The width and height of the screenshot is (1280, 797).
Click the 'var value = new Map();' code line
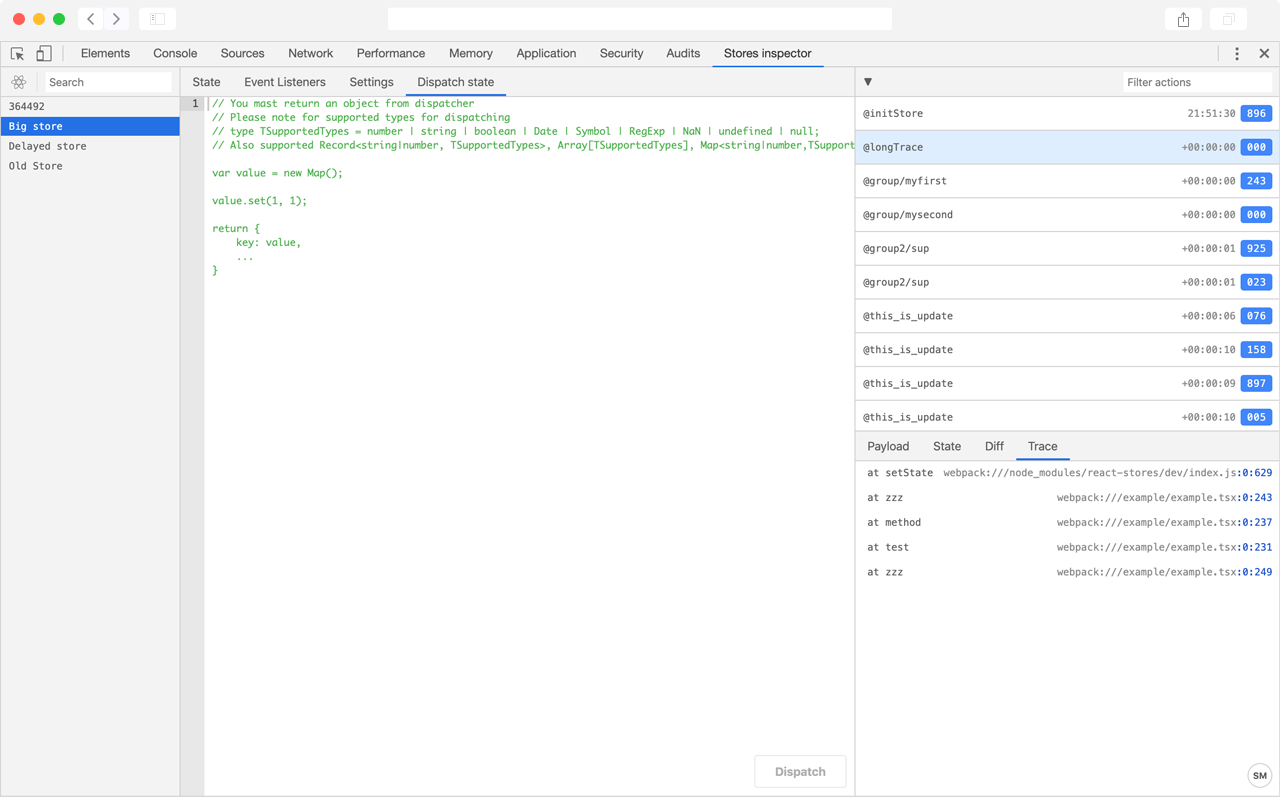277,173
